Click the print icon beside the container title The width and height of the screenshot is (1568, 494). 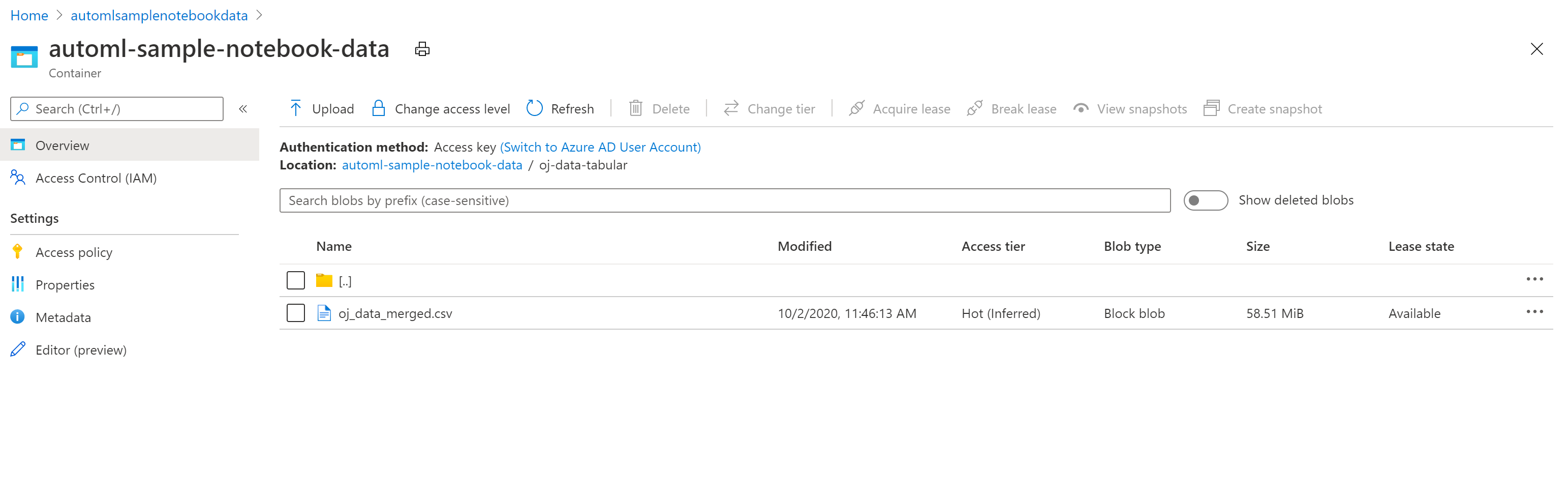point(422,49)
